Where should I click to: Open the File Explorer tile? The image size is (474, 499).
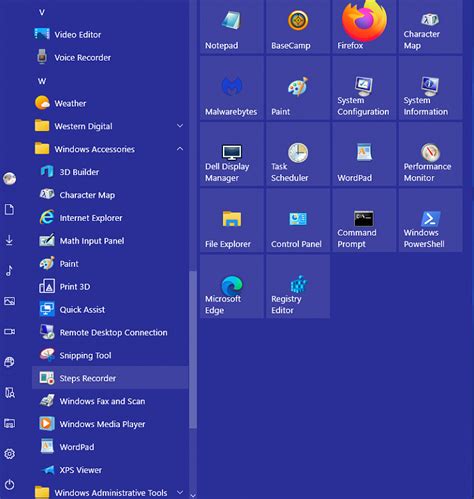232,220
